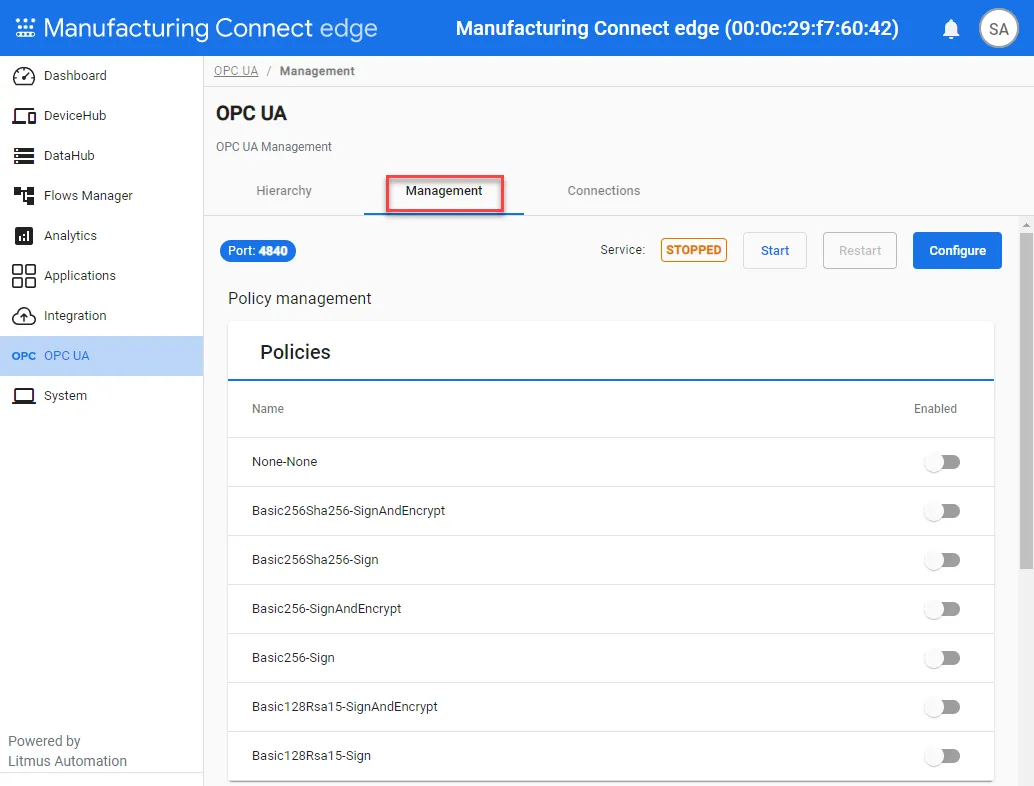Enable the Basic256Sha256-SignAndEncrypt policy
Screen dimensions: 1034x786
coord(942,511)
